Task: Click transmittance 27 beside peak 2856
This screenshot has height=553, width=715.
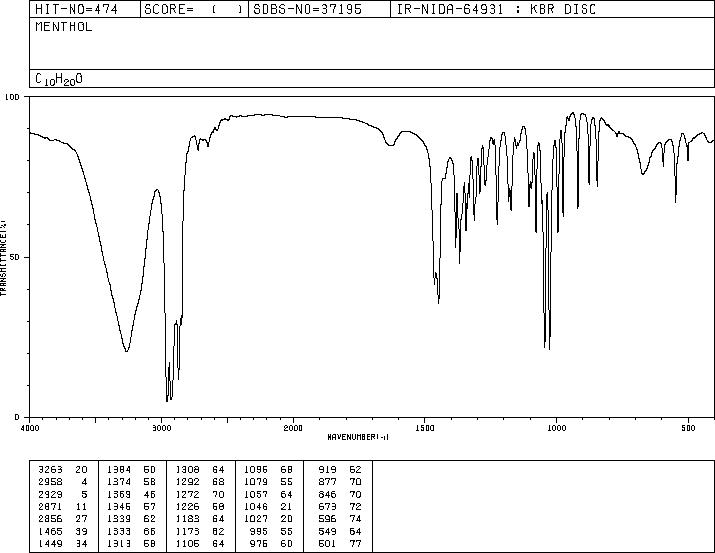Action: 81,519
